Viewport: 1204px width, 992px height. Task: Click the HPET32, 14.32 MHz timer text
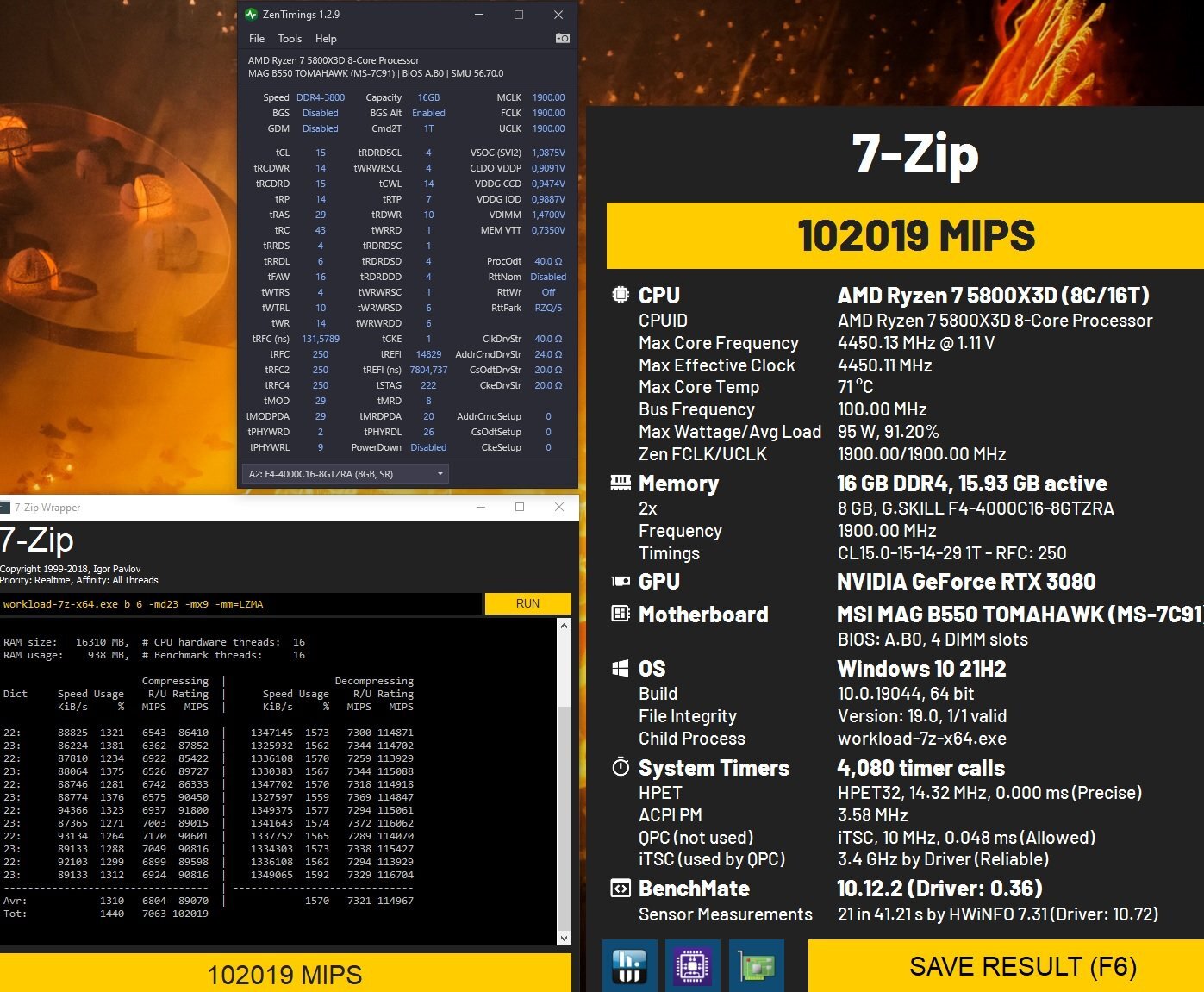point(989,792)
